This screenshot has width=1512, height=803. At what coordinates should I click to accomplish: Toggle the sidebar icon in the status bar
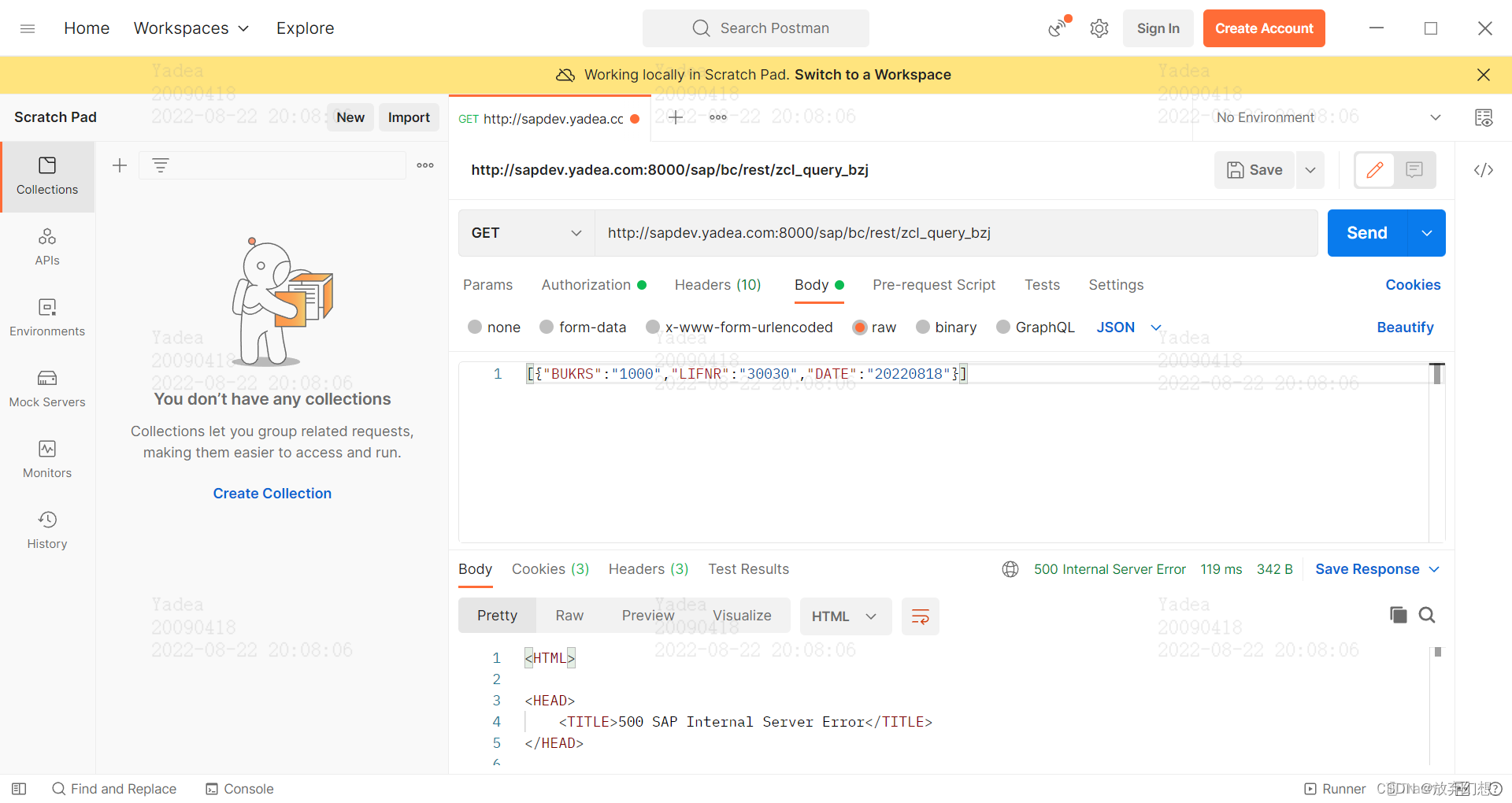click(19, 789)
